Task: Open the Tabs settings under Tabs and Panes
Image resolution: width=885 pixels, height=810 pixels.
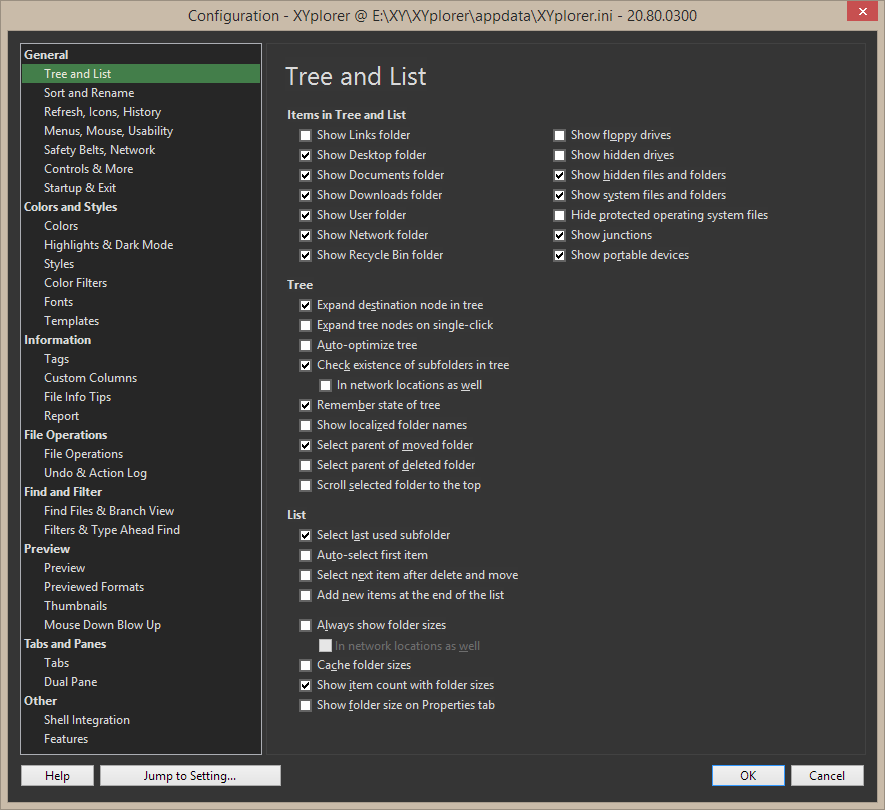Action: (x=56, y=662)
